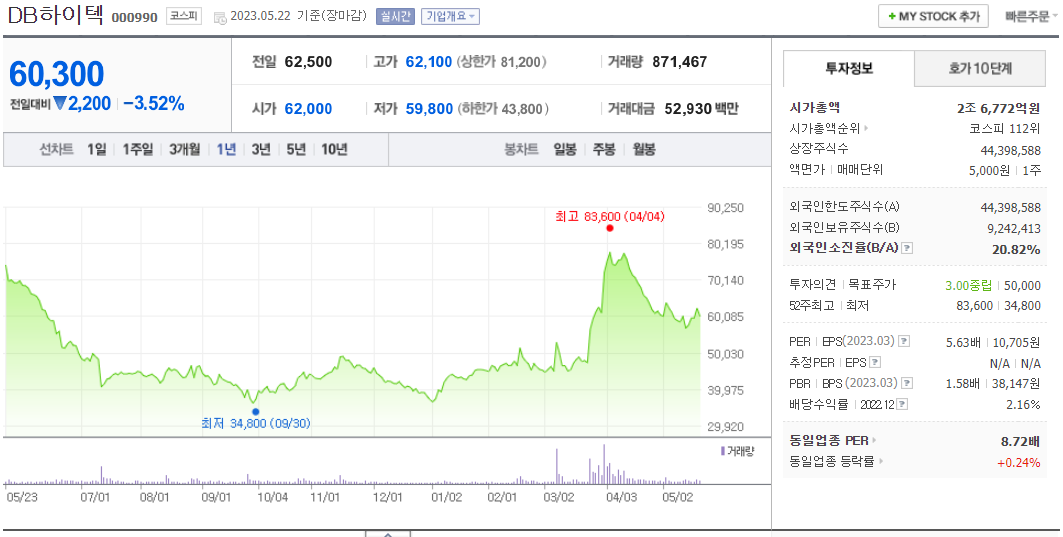Click the 외국인보유주식수 value 9,242,413
The width and height of the screenshot is (1063, 537).
click(x=1014, y=228)
